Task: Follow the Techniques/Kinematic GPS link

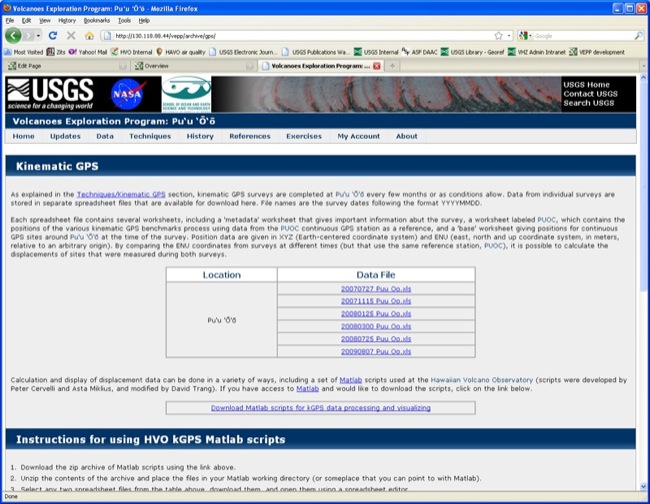Action: (x=121, y=194)
